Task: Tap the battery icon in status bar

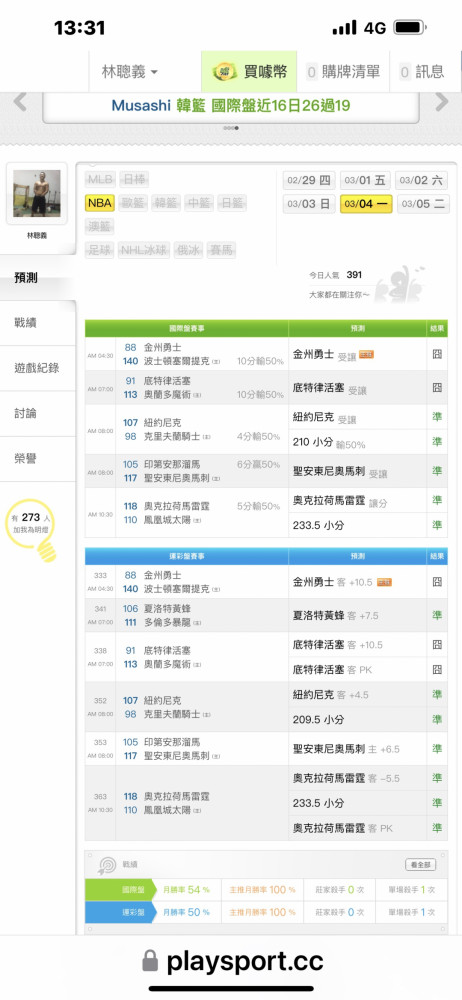Action: pyautogui.click(x=410, y=28)
